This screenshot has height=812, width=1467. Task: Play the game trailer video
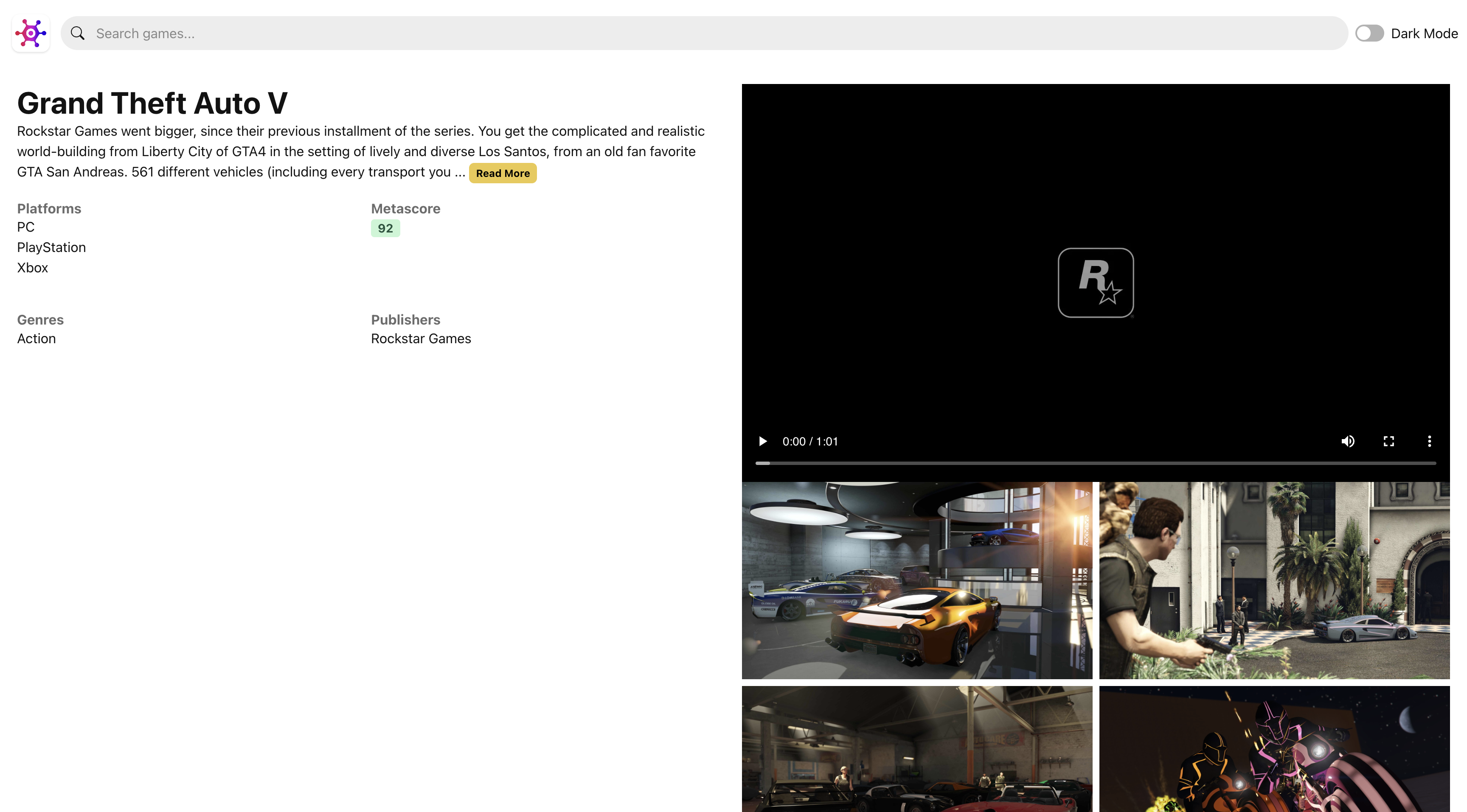point(762,441)
